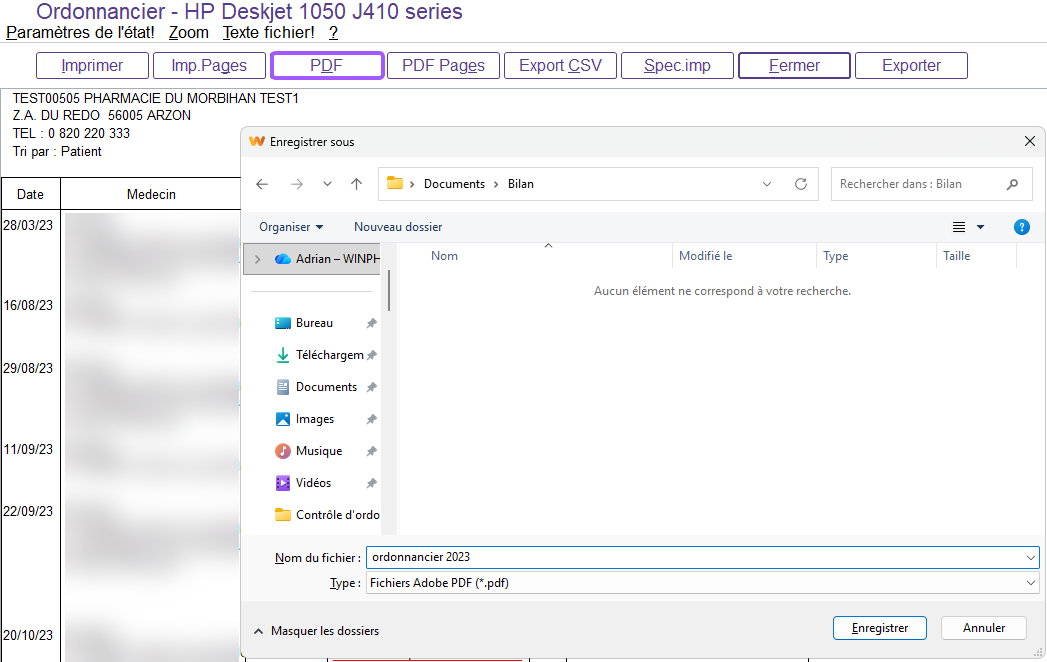Open the Zoom menu
Image resolution: width=1047 pixels, height=662 pixels.
(x=188, y=32)
